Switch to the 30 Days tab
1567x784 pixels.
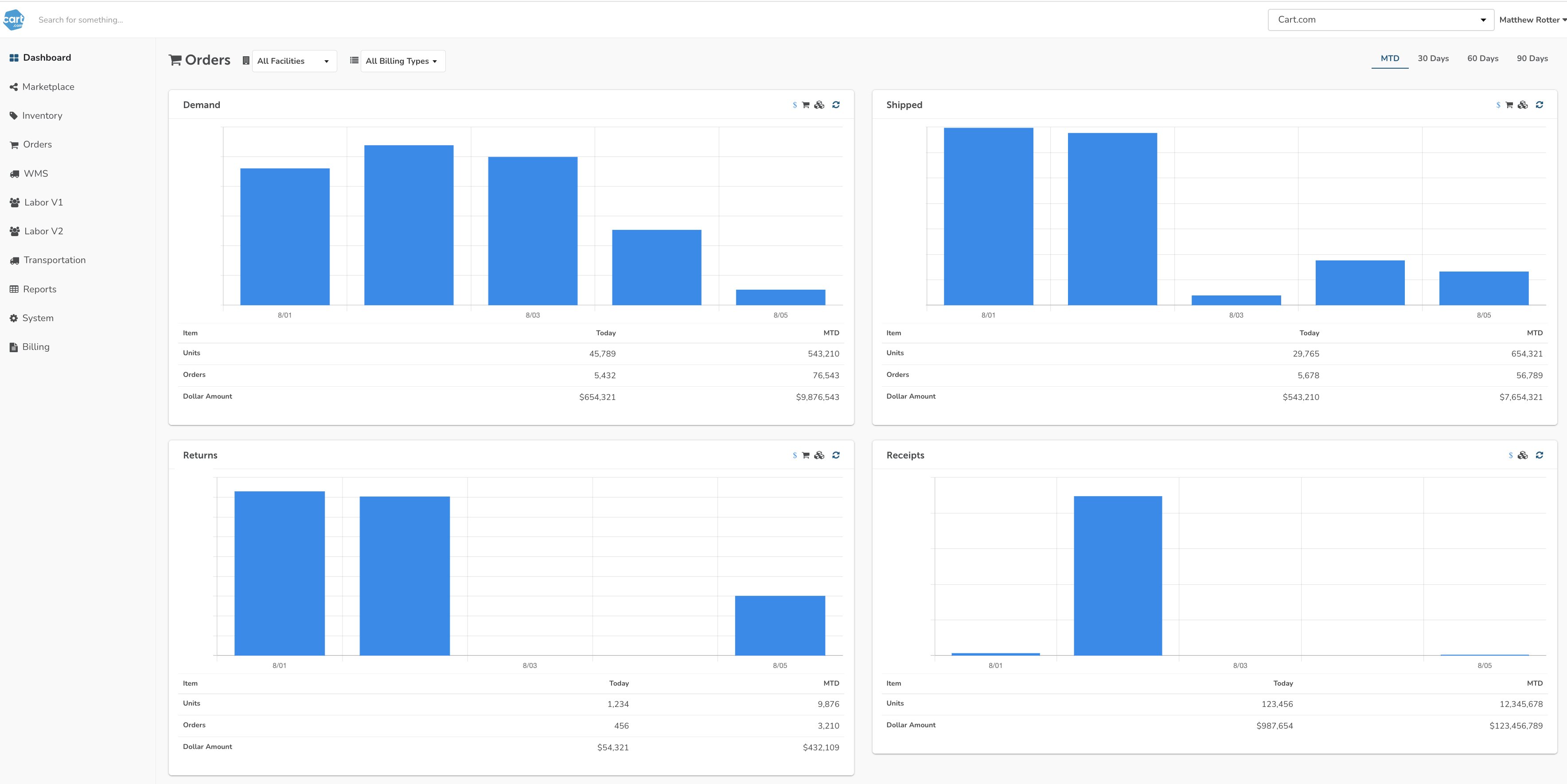[1433, 58]
